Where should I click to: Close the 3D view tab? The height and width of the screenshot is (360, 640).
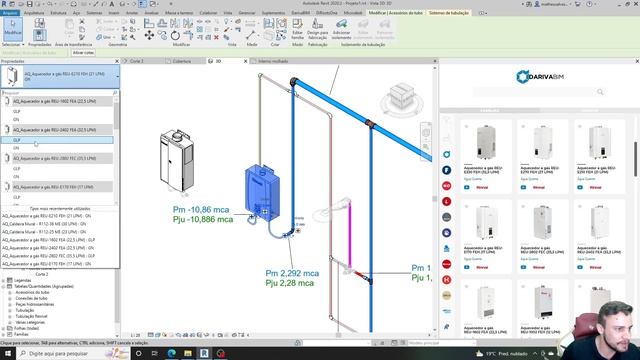(245, 61)
